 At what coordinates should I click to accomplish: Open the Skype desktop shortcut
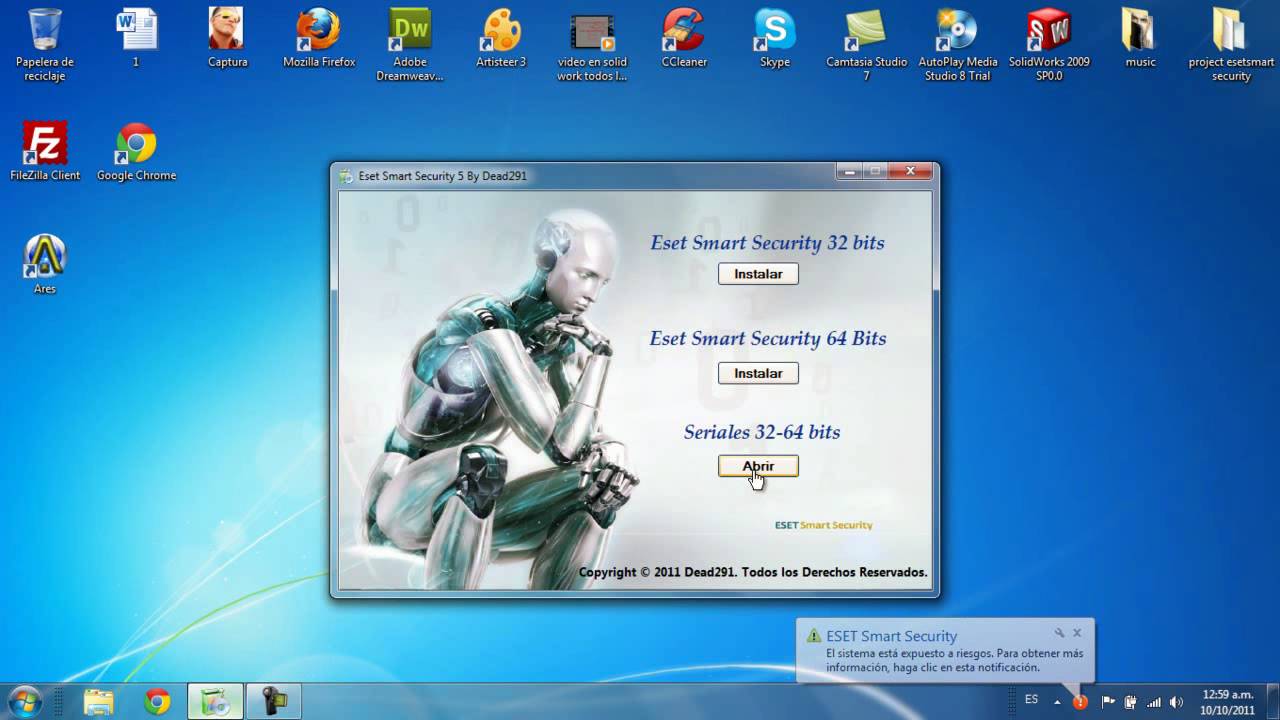pyautogui.click(x=775, y=38)
